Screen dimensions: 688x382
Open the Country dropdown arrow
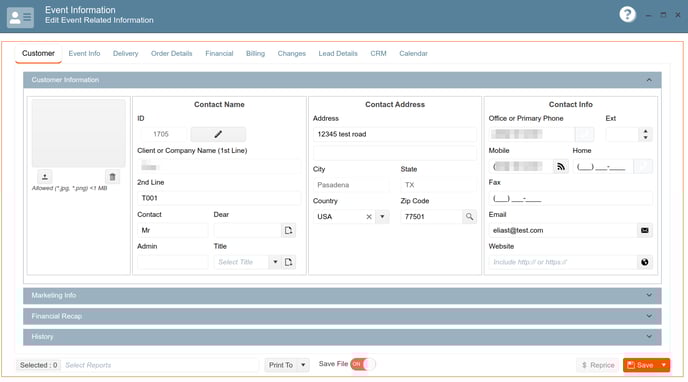382,217
